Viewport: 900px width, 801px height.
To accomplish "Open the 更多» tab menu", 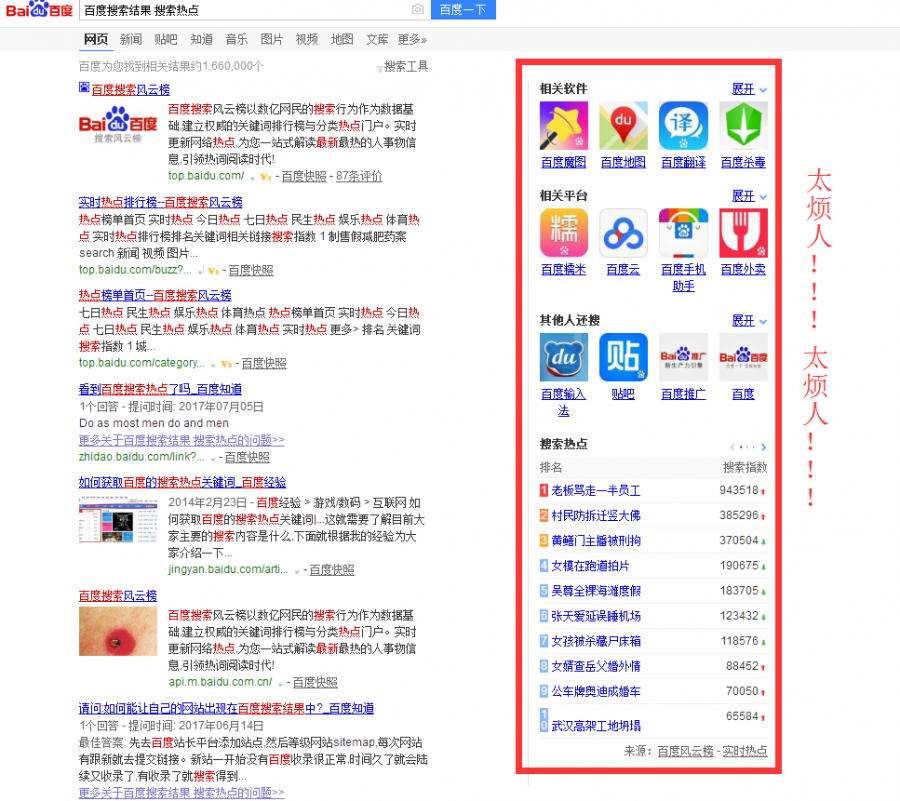I will pyautogui.click(x=412, y=40).
